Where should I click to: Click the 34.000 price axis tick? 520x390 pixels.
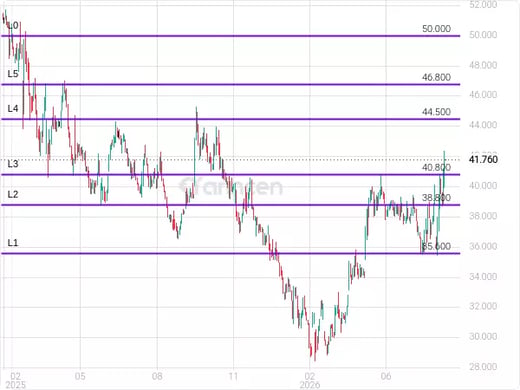coord(483,276)
